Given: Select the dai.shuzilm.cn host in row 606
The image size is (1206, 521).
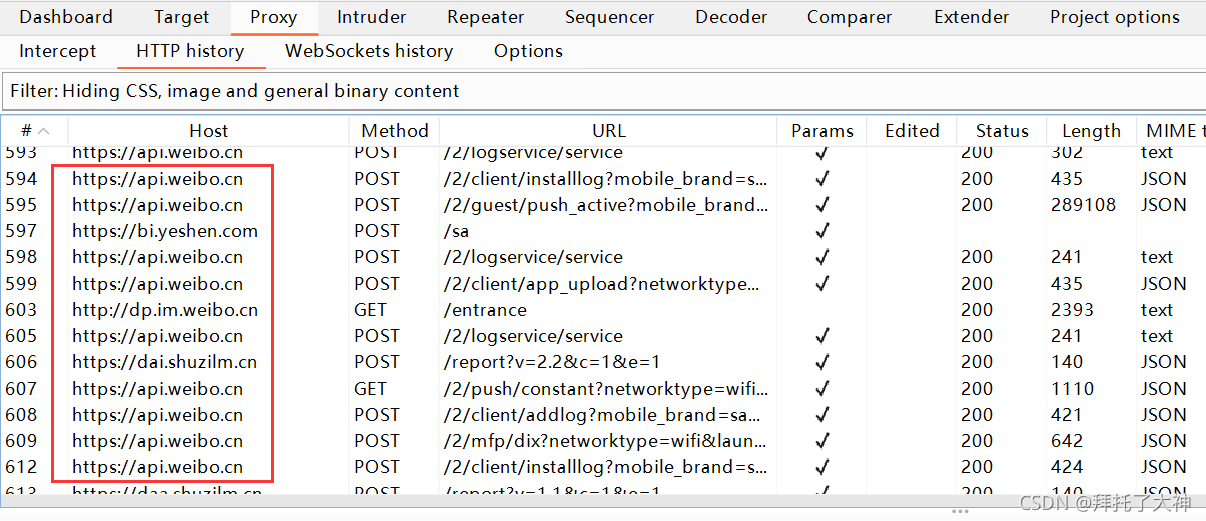Looking at the screenshot, I should point(164,362).
